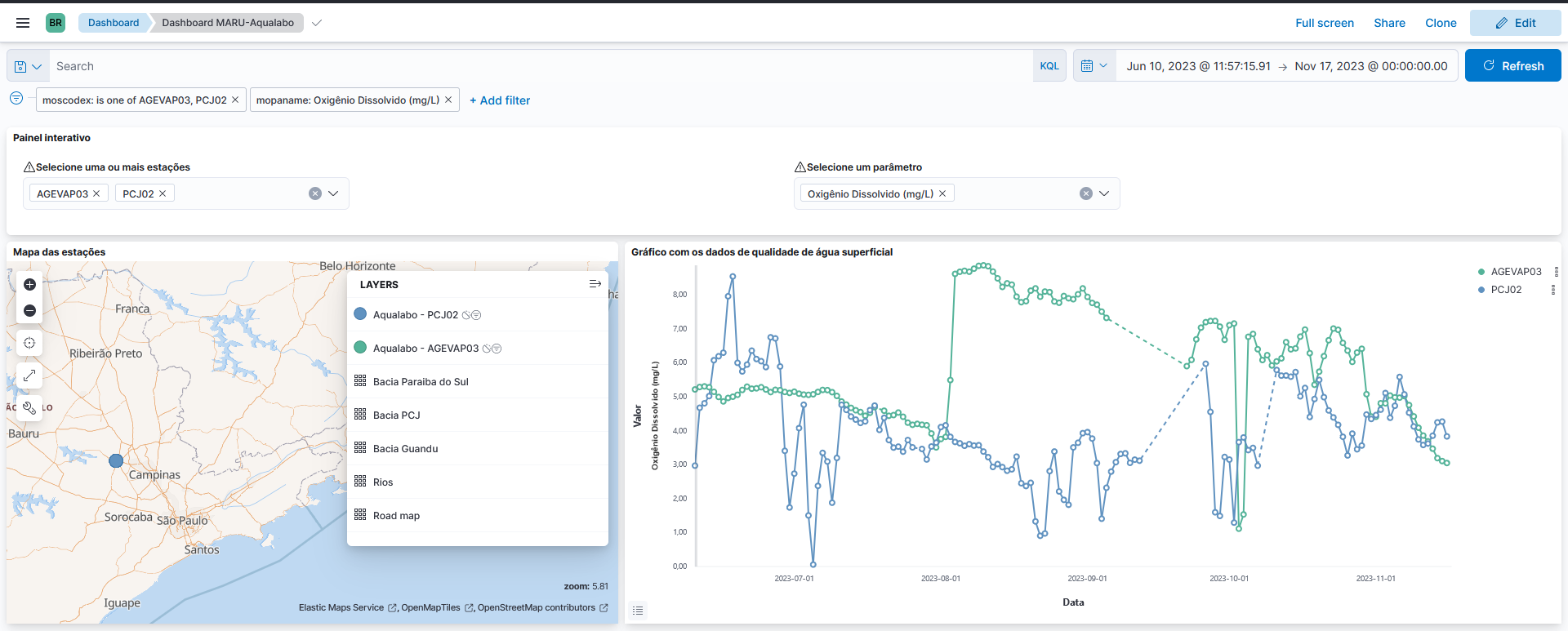Open the main navigation hamburger menu

point(23,23)
